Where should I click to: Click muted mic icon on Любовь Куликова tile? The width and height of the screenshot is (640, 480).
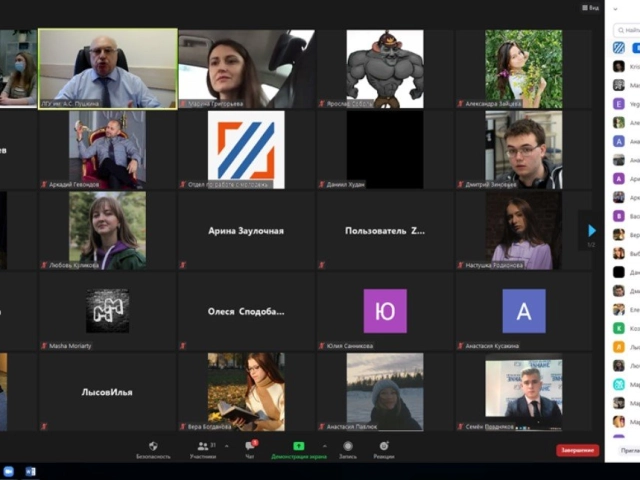(44, 265)
